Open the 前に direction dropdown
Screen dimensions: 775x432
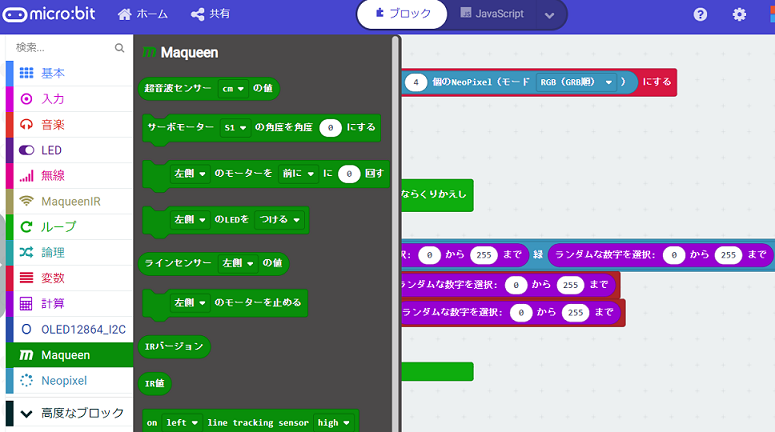[x=298, y=173]
